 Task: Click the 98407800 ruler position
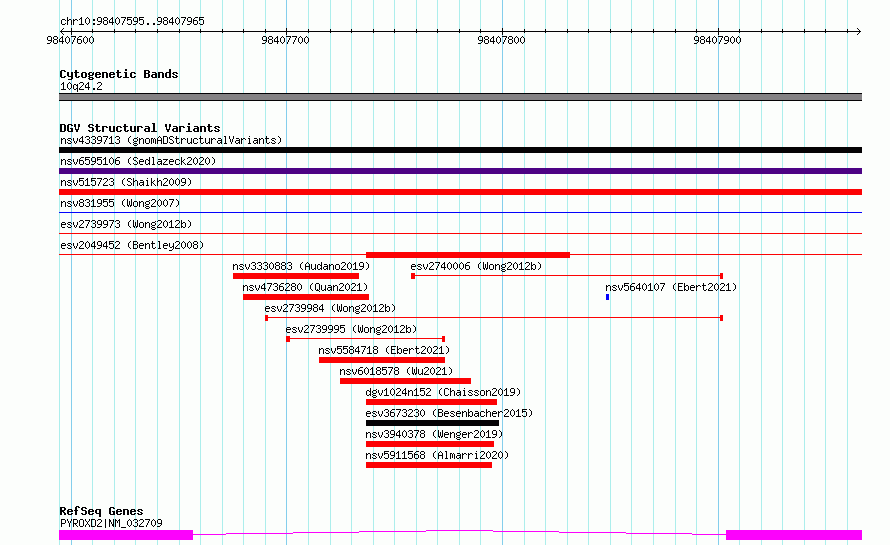pos(501,40)
